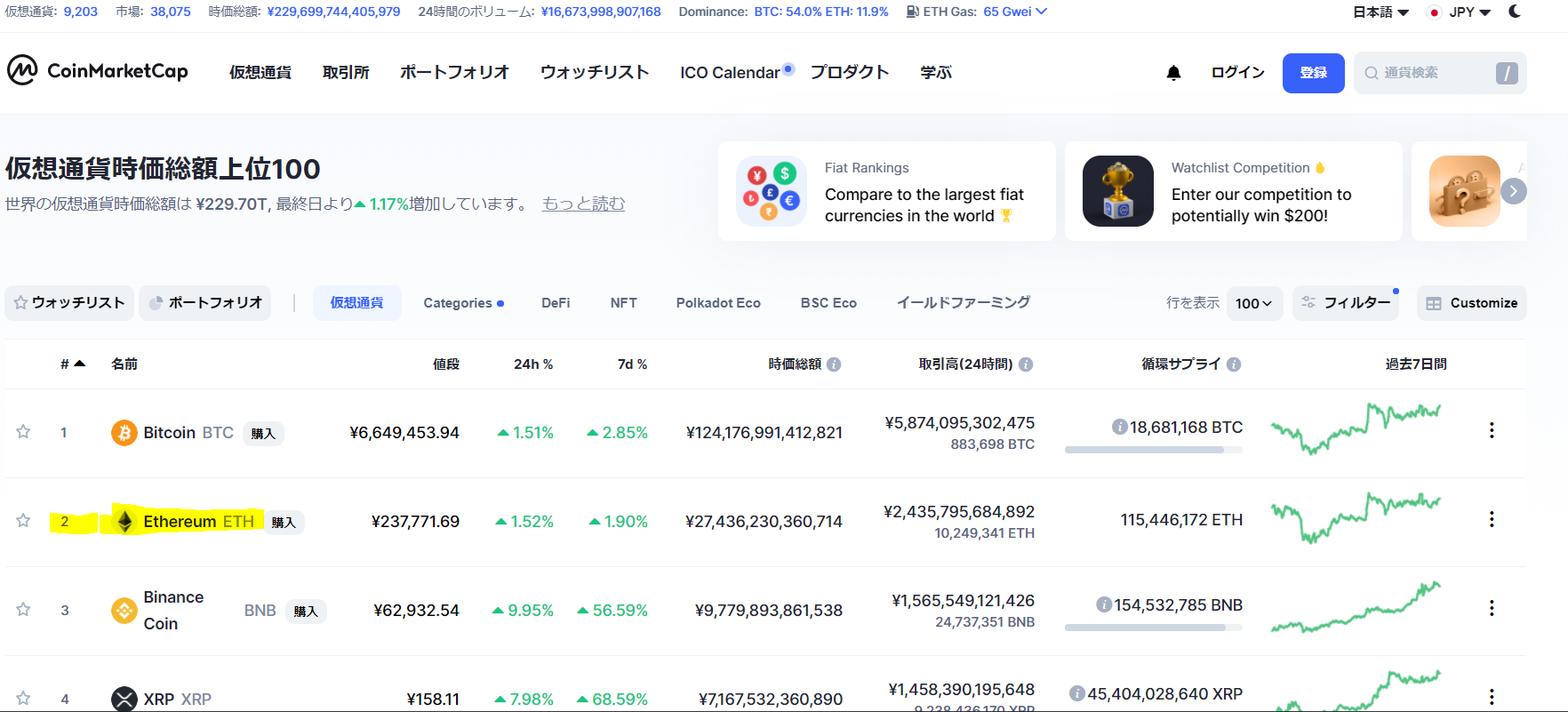Click the Watchlist Competition trophy image

pos(1118,191)
